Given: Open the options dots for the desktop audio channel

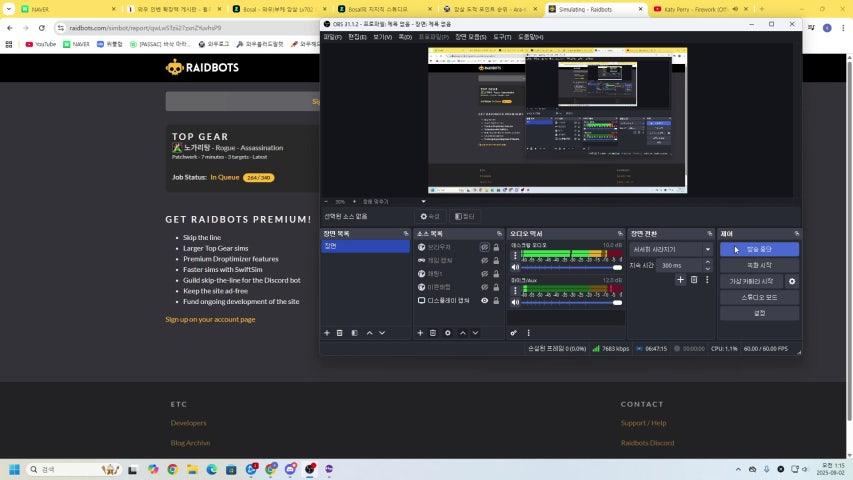Looking at the screenshot, I should click(515, 256).
